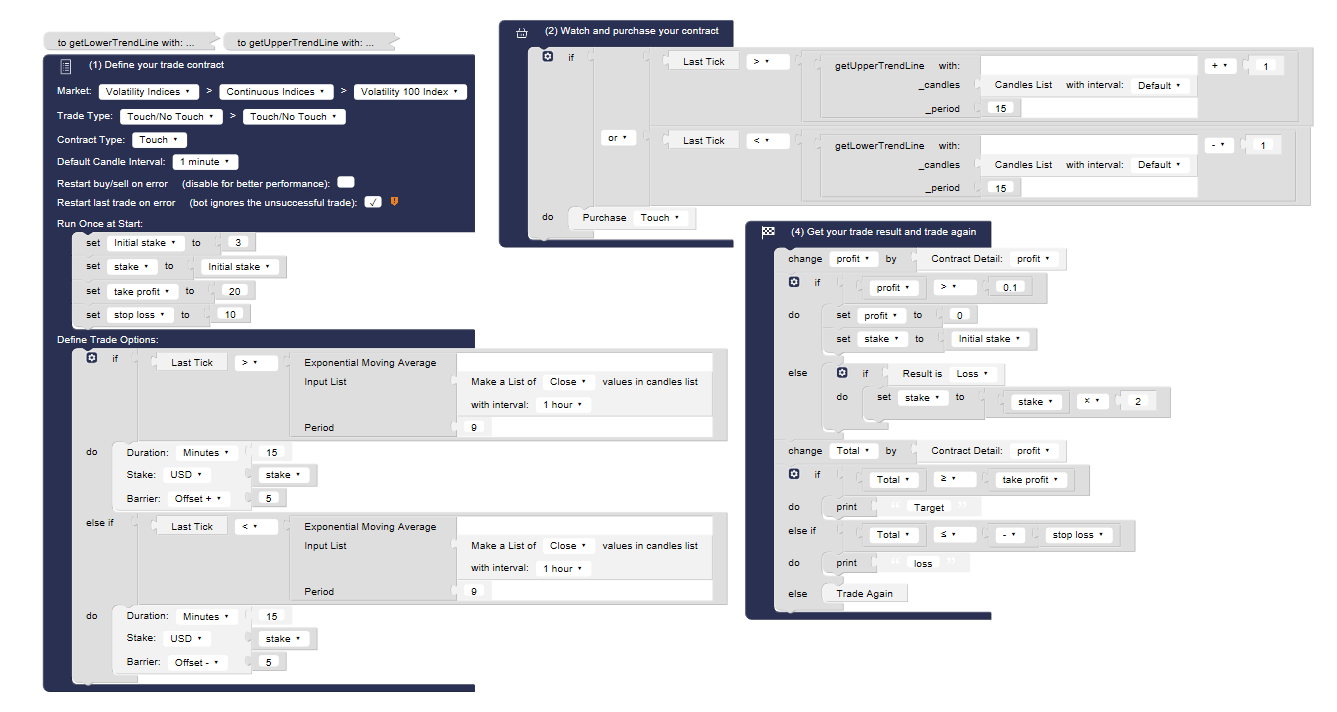Select the '(2) Watch and purchase your contract' title
Screen dimensions: 1337x712
coord(632,31)
